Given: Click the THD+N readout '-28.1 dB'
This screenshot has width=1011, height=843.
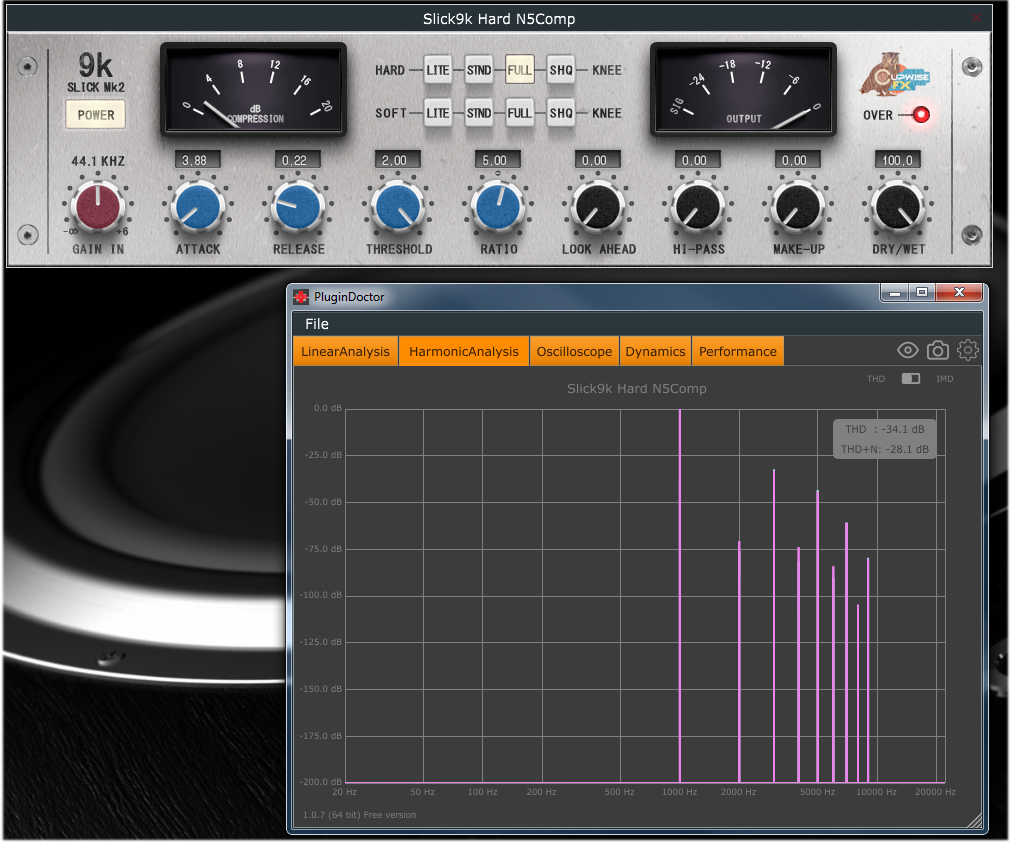Looking at the screenshot, I should 907,449.
